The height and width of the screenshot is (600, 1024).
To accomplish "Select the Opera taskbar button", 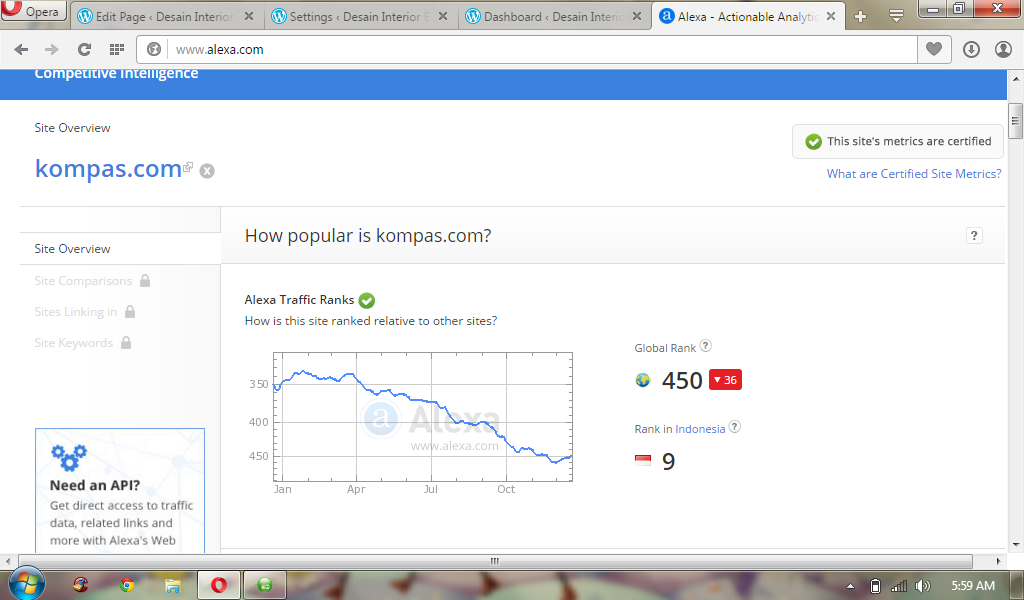I will point(219,585).
